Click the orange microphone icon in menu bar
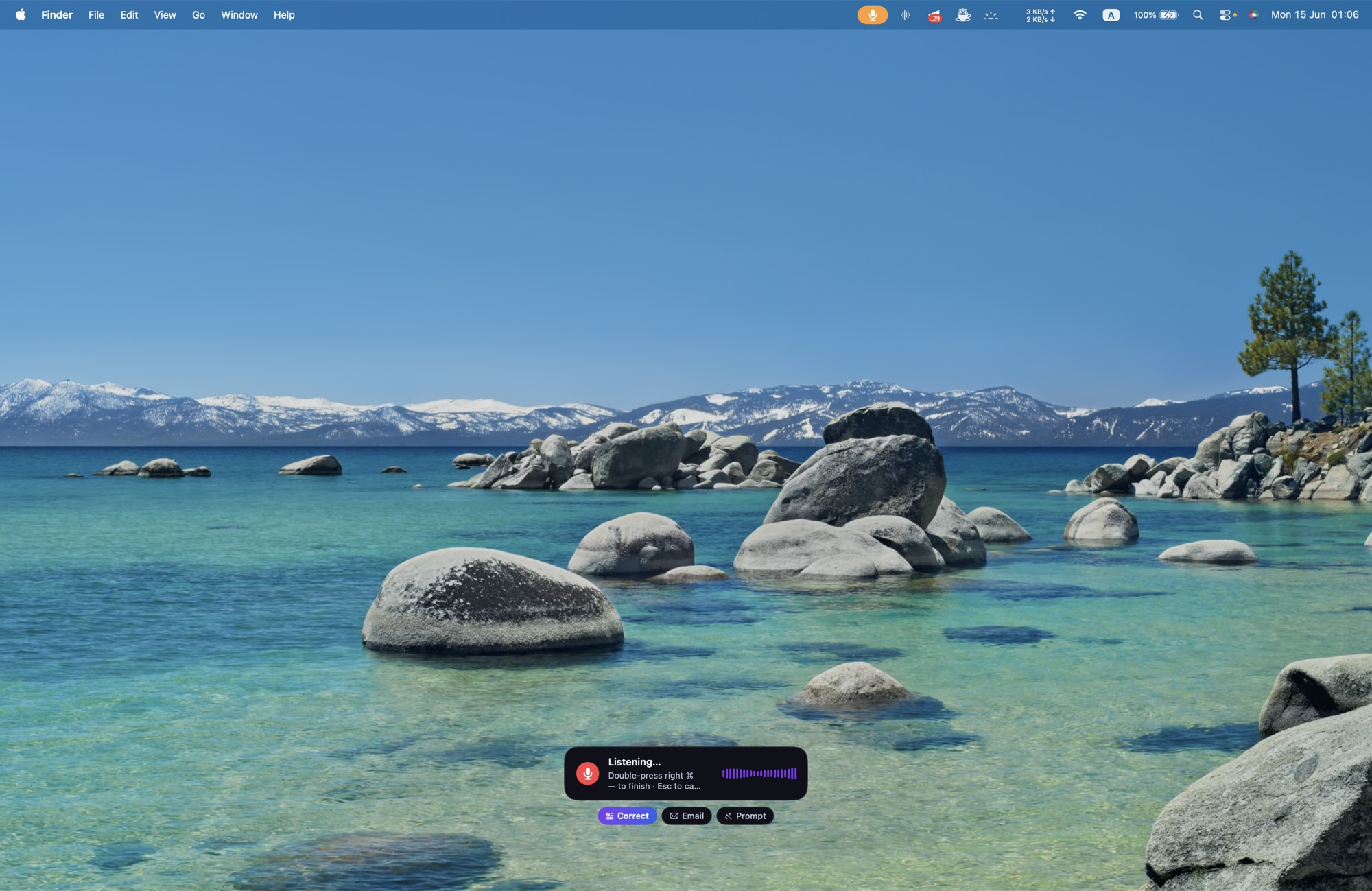 pos(872,14)
